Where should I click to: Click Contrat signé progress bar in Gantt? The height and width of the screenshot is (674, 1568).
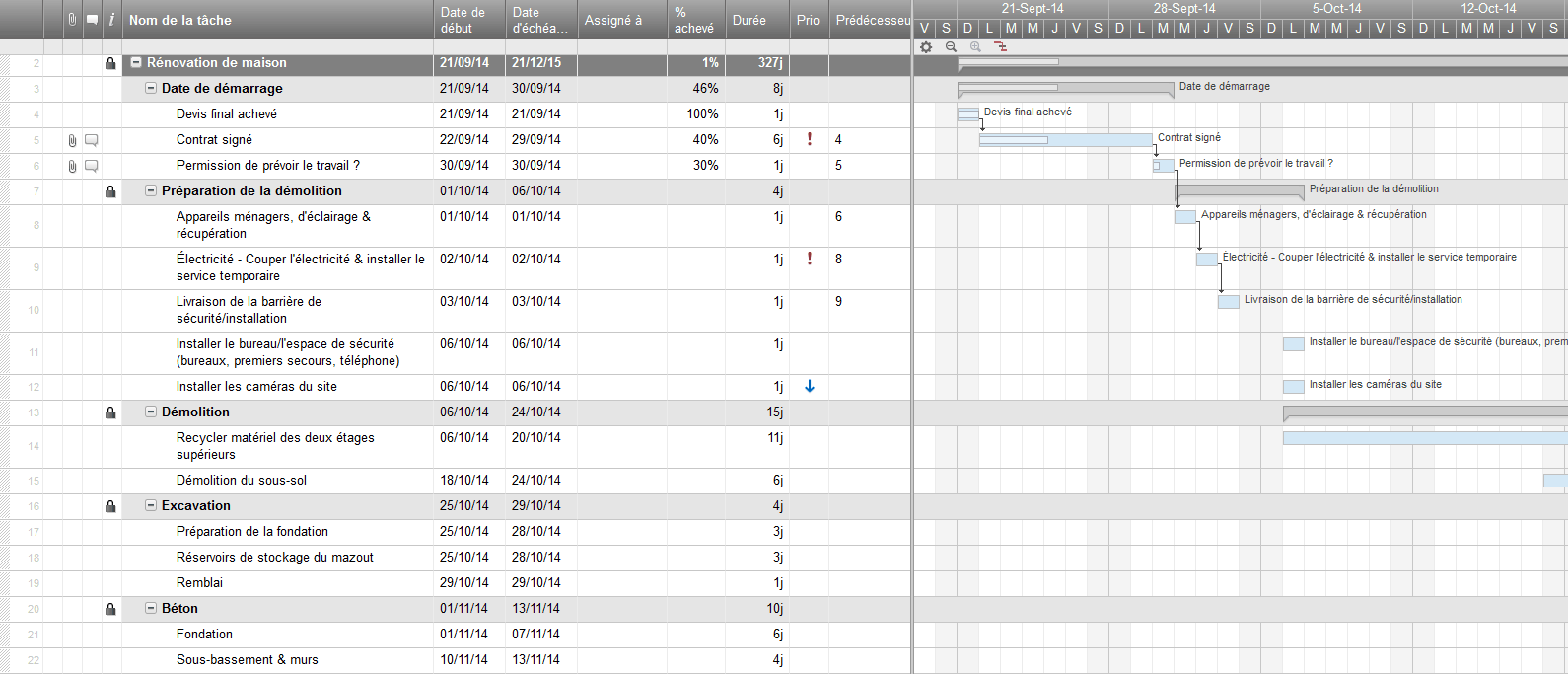point(1065,140)
